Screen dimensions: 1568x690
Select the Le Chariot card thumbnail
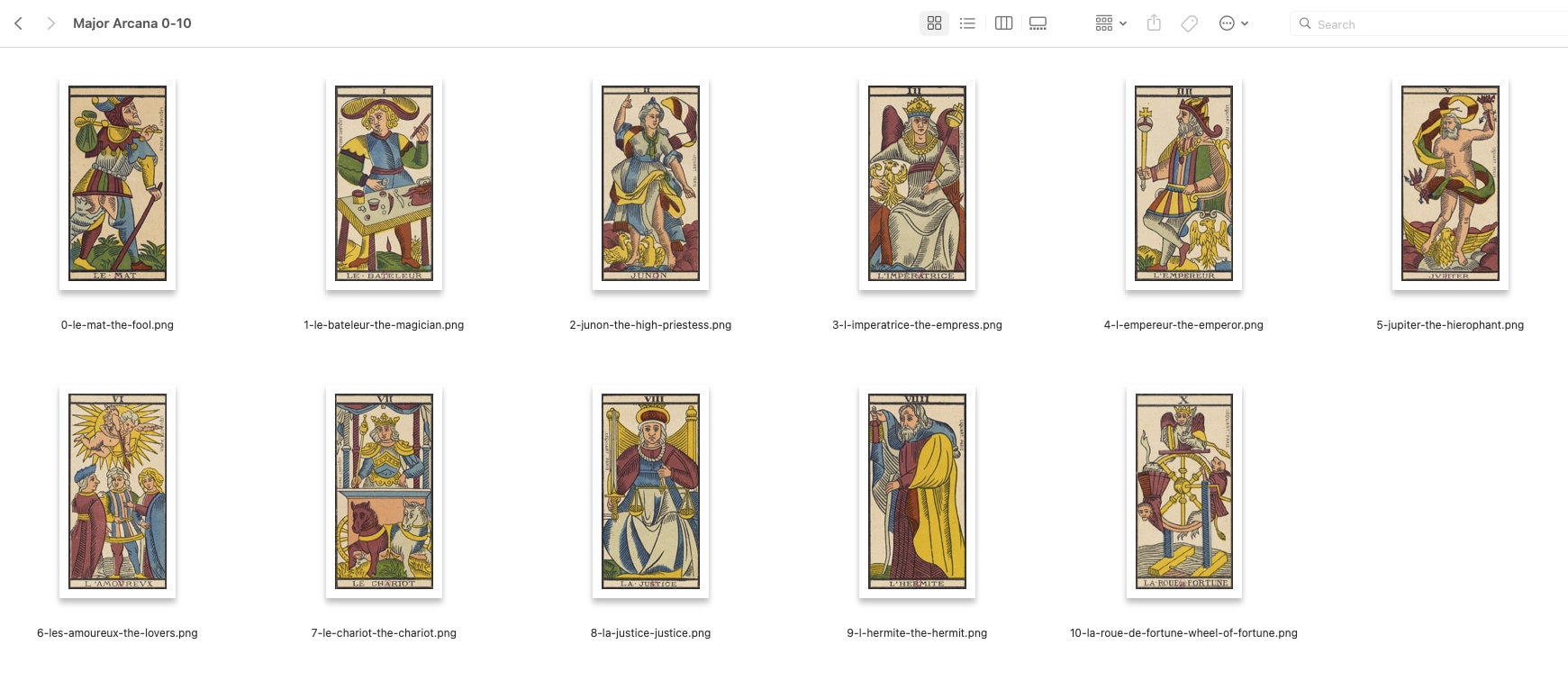click(384, 492)
